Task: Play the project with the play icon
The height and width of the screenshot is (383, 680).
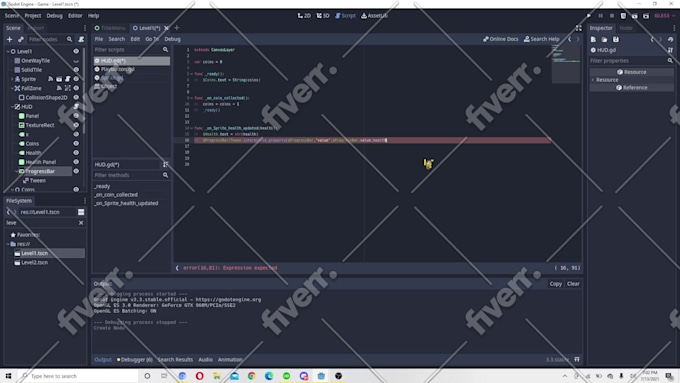Action: 589,16
